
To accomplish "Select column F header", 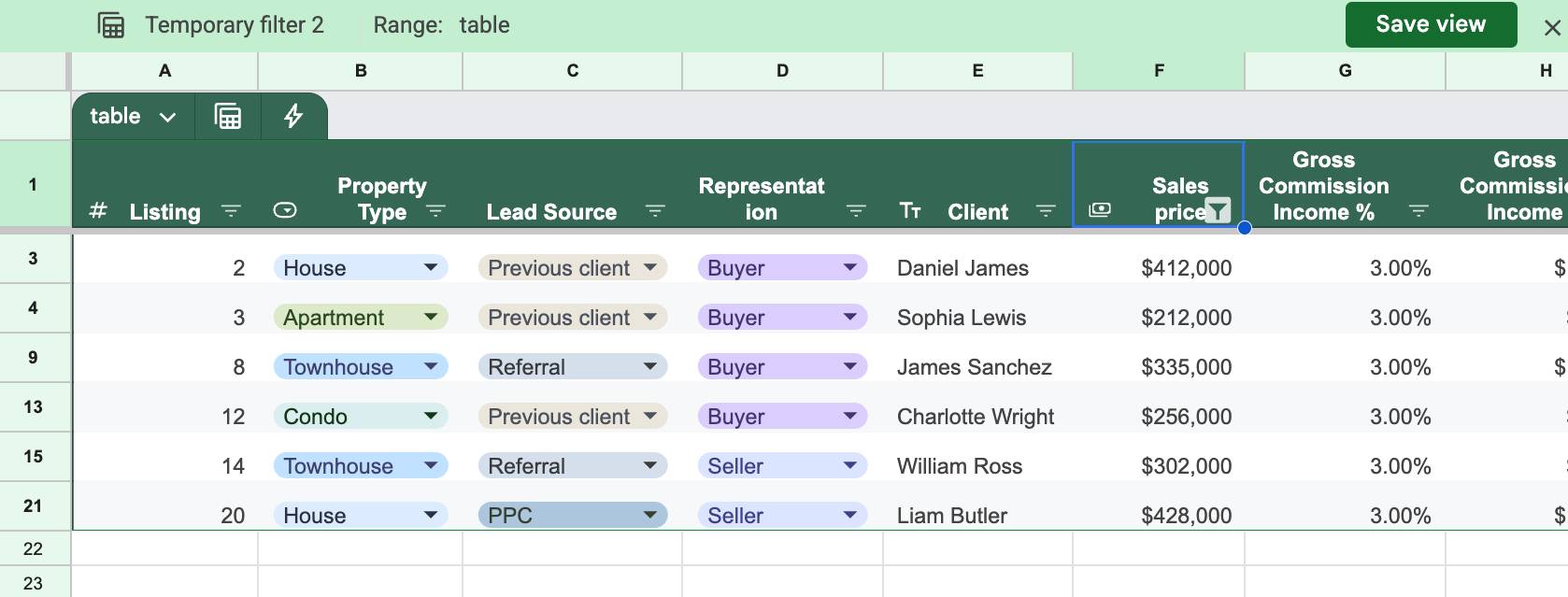I will pos(1158,71).
